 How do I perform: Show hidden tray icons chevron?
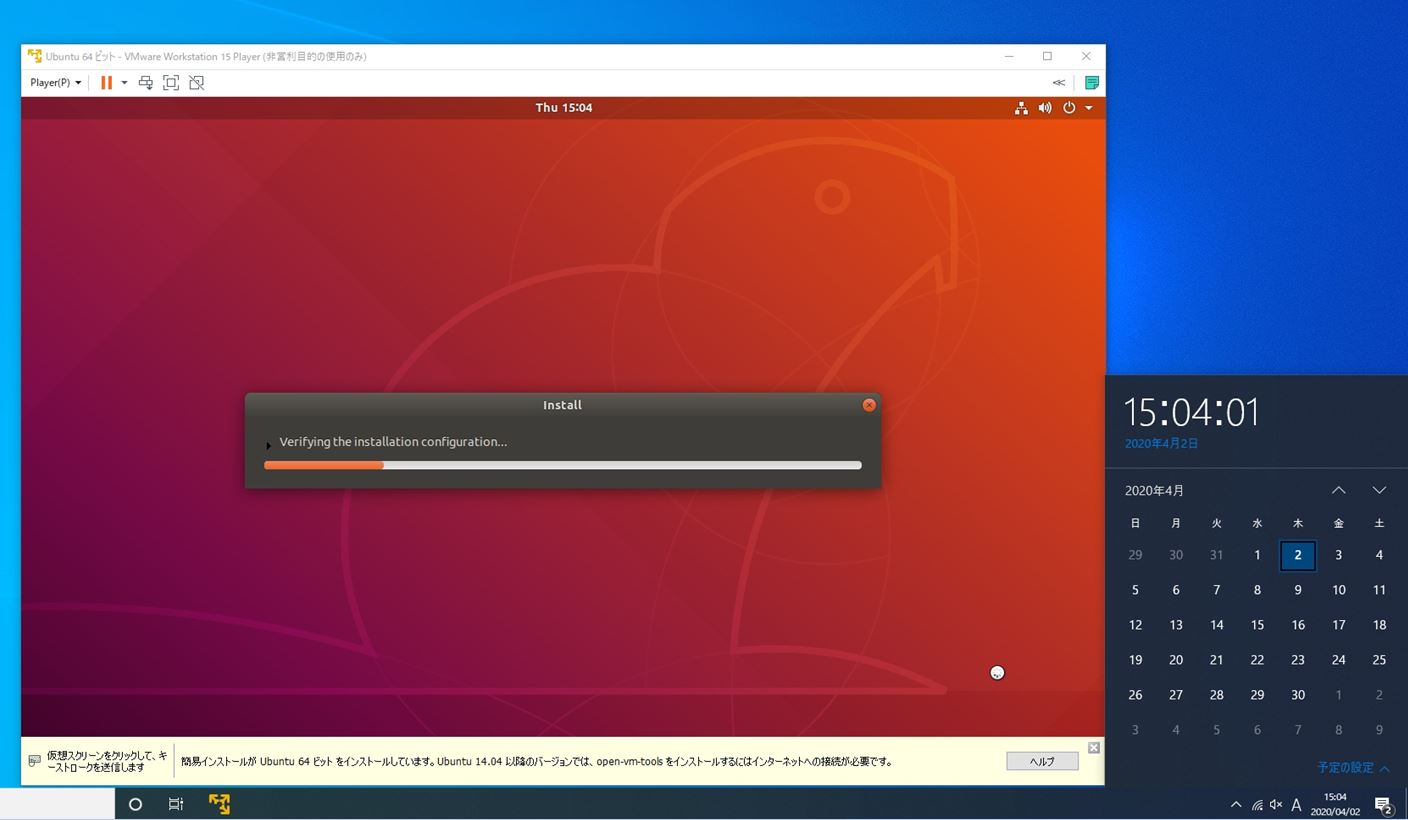[x=1236, y=804]
